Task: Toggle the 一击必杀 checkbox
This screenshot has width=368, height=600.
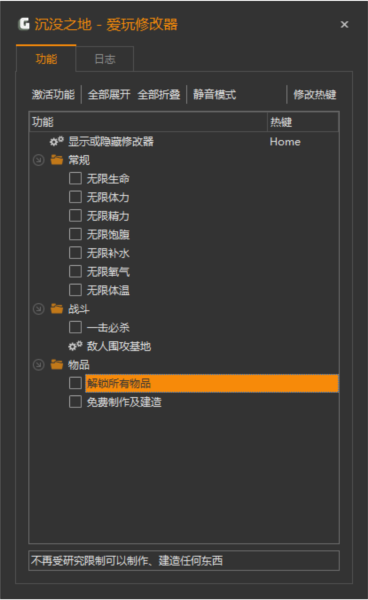Action: pyautogui.click(x=75, y=327)
